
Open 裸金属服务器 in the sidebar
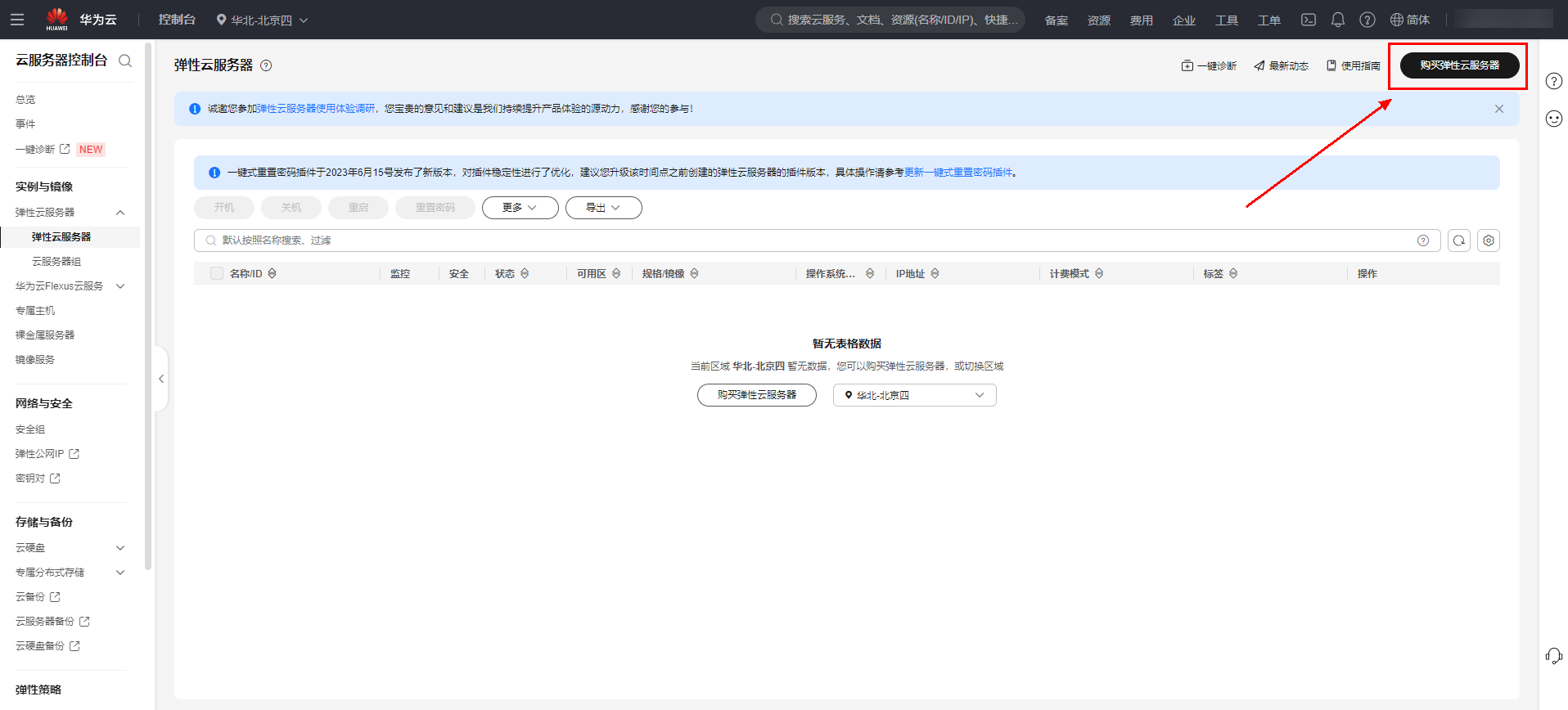point(45,335)
